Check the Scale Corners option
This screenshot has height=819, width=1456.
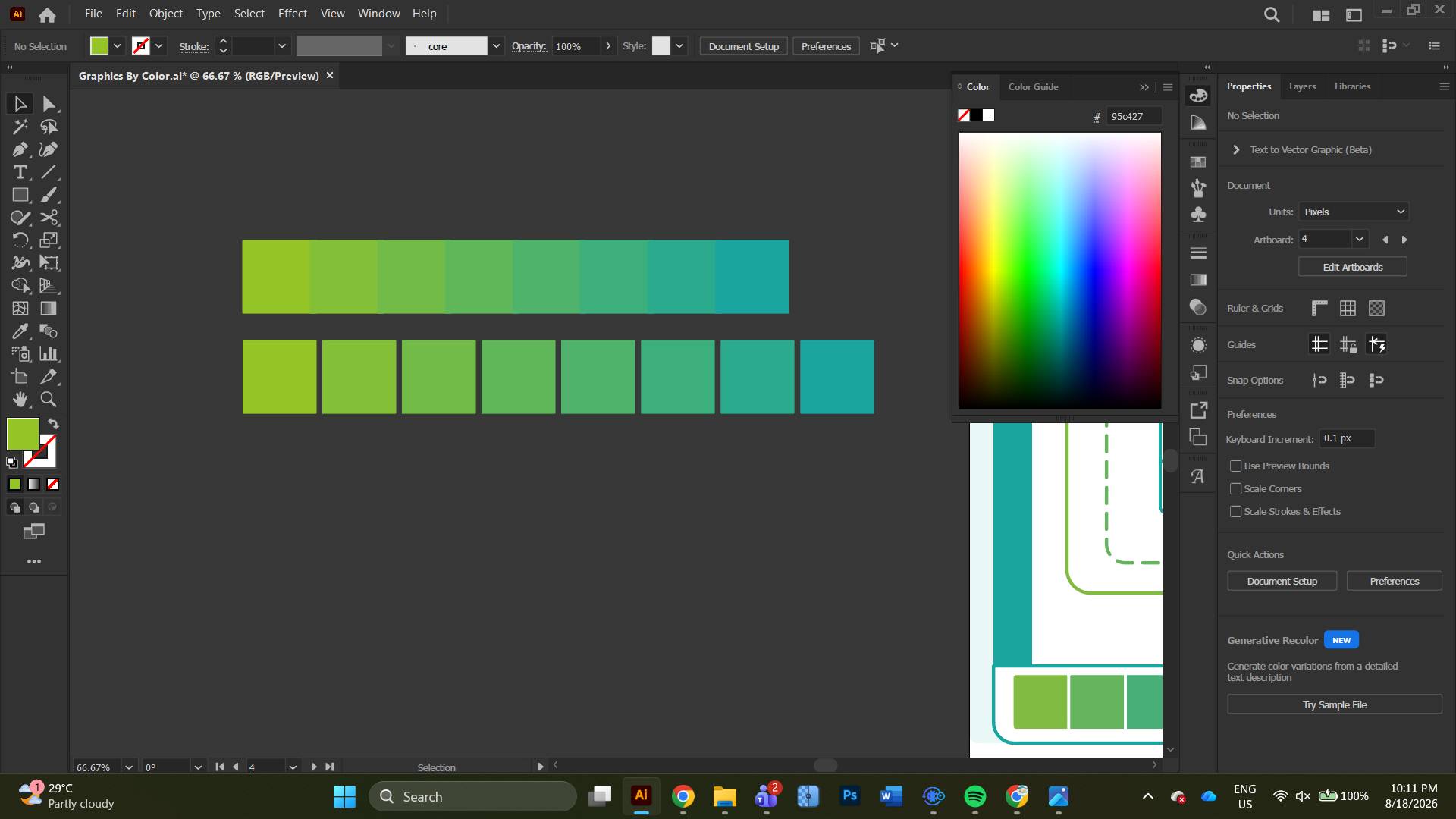1236,489
